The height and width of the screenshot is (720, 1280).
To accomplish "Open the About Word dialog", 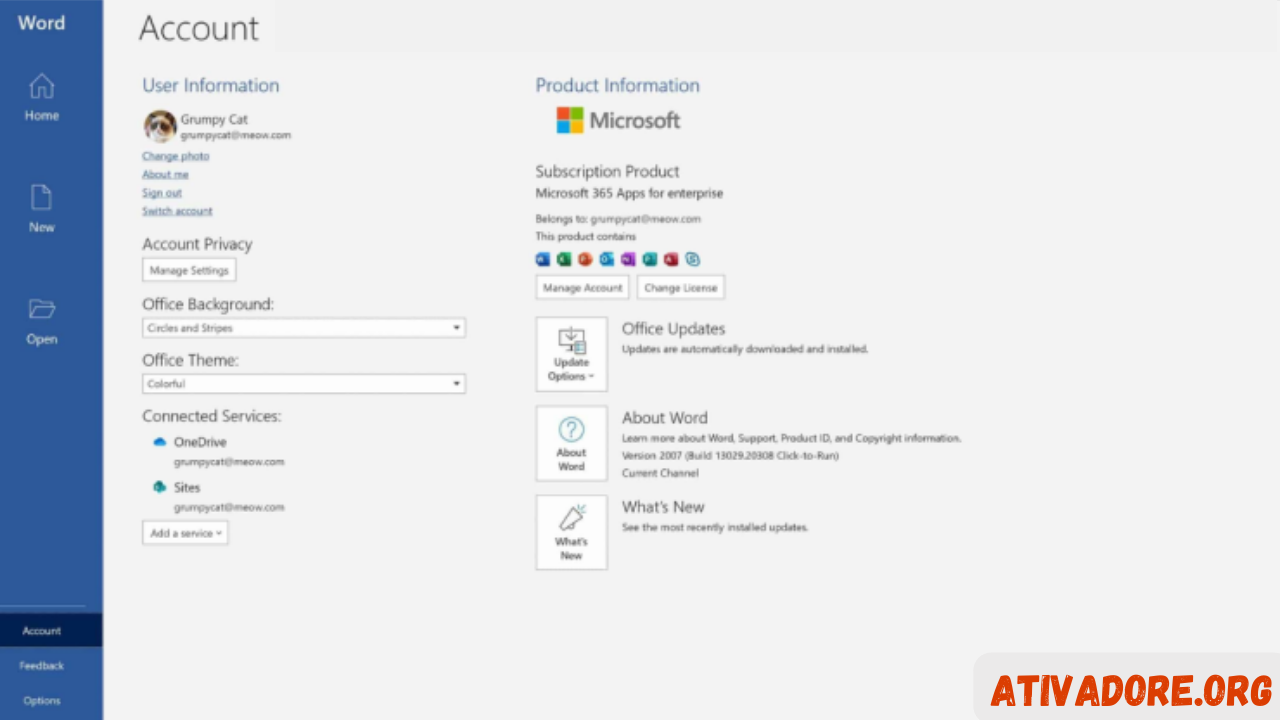I will point(571,443).
